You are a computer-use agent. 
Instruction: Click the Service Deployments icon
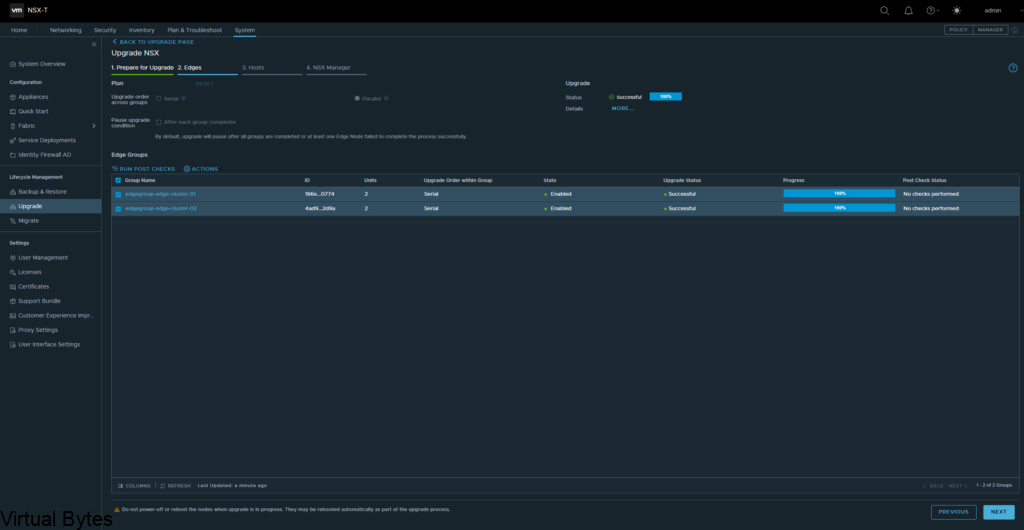[x=13, y=140]
